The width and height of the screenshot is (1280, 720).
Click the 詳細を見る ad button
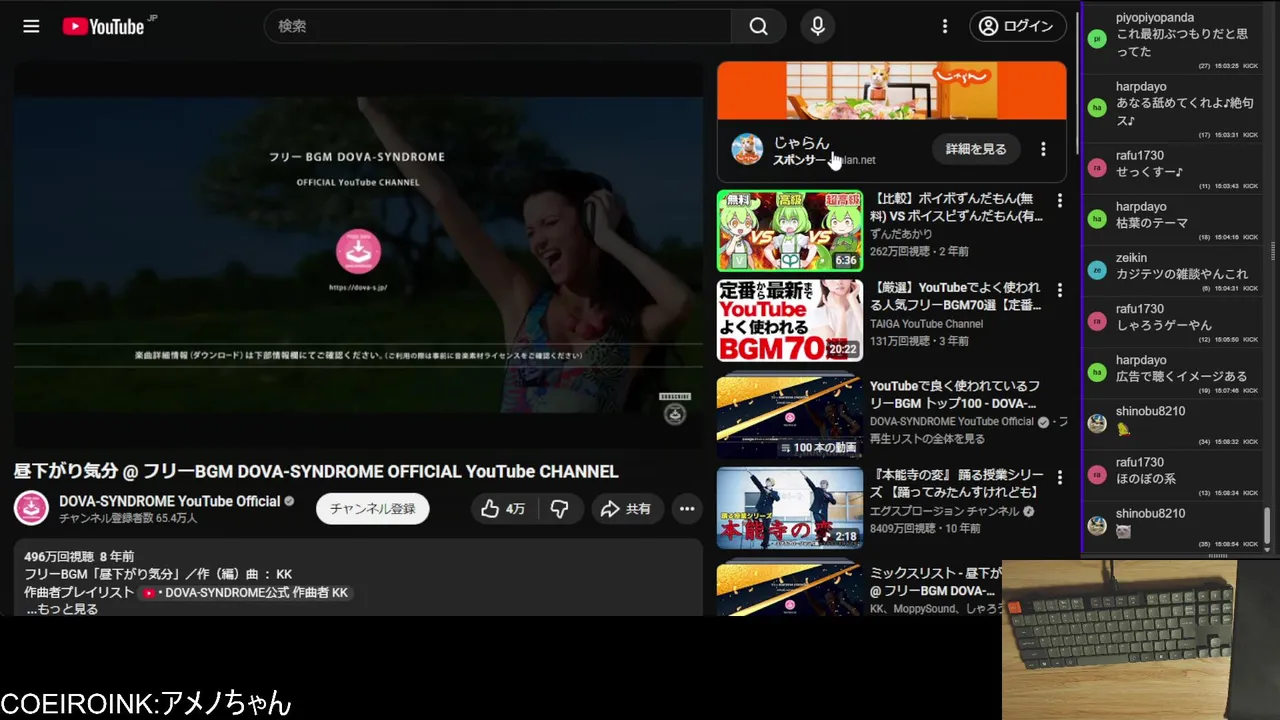976,149
